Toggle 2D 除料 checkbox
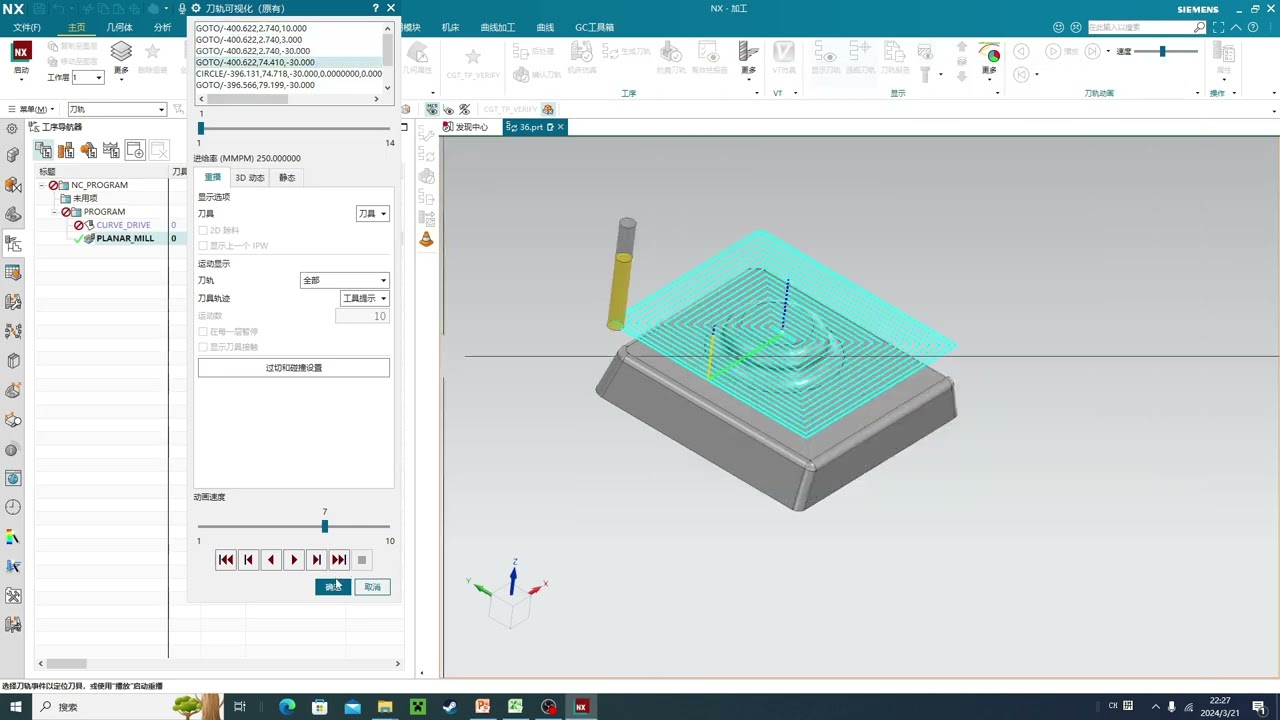Image resolution: width=1280 pixels, height=720 pixels. [203, 230]
